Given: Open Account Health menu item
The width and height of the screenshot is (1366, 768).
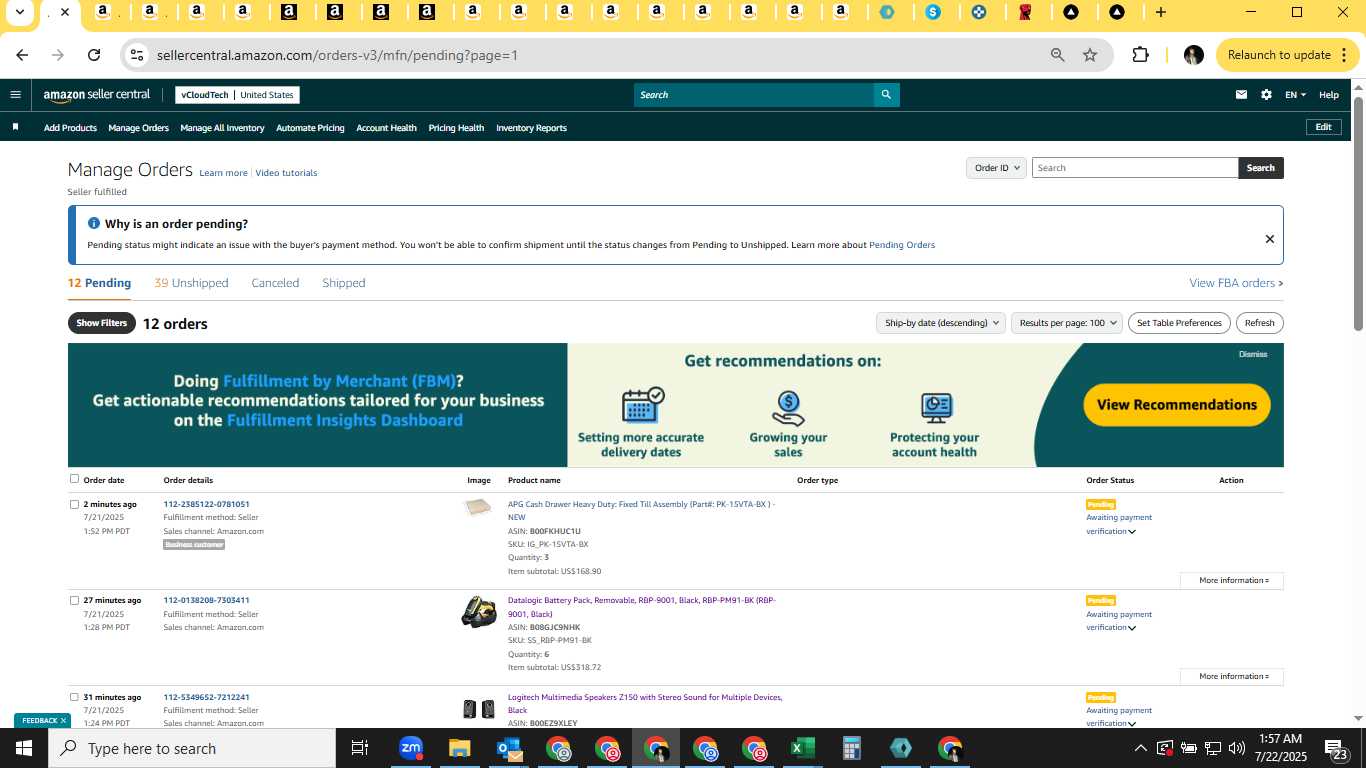Looking at the screenshot, I should click(x=386, y=128).
